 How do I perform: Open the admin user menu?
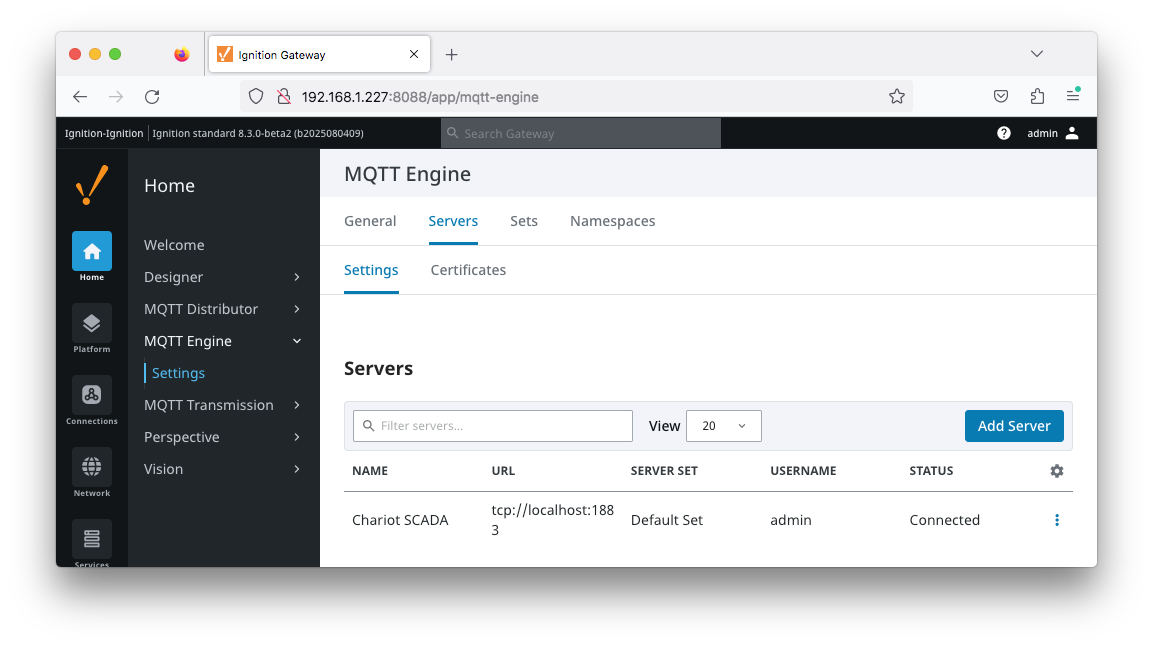coord(1052,133)
